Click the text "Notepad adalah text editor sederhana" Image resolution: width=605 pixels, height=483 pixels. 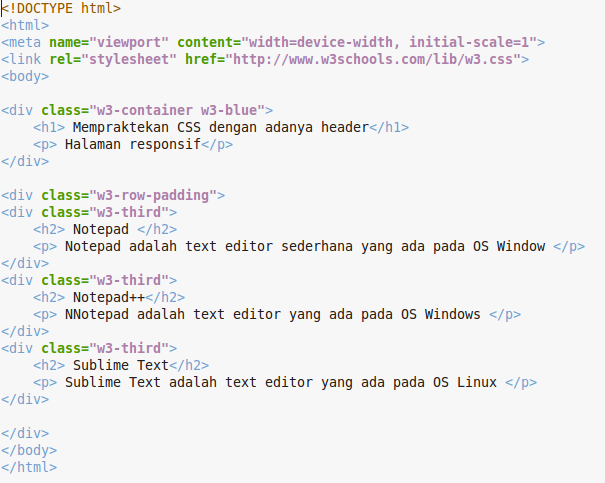209,246
